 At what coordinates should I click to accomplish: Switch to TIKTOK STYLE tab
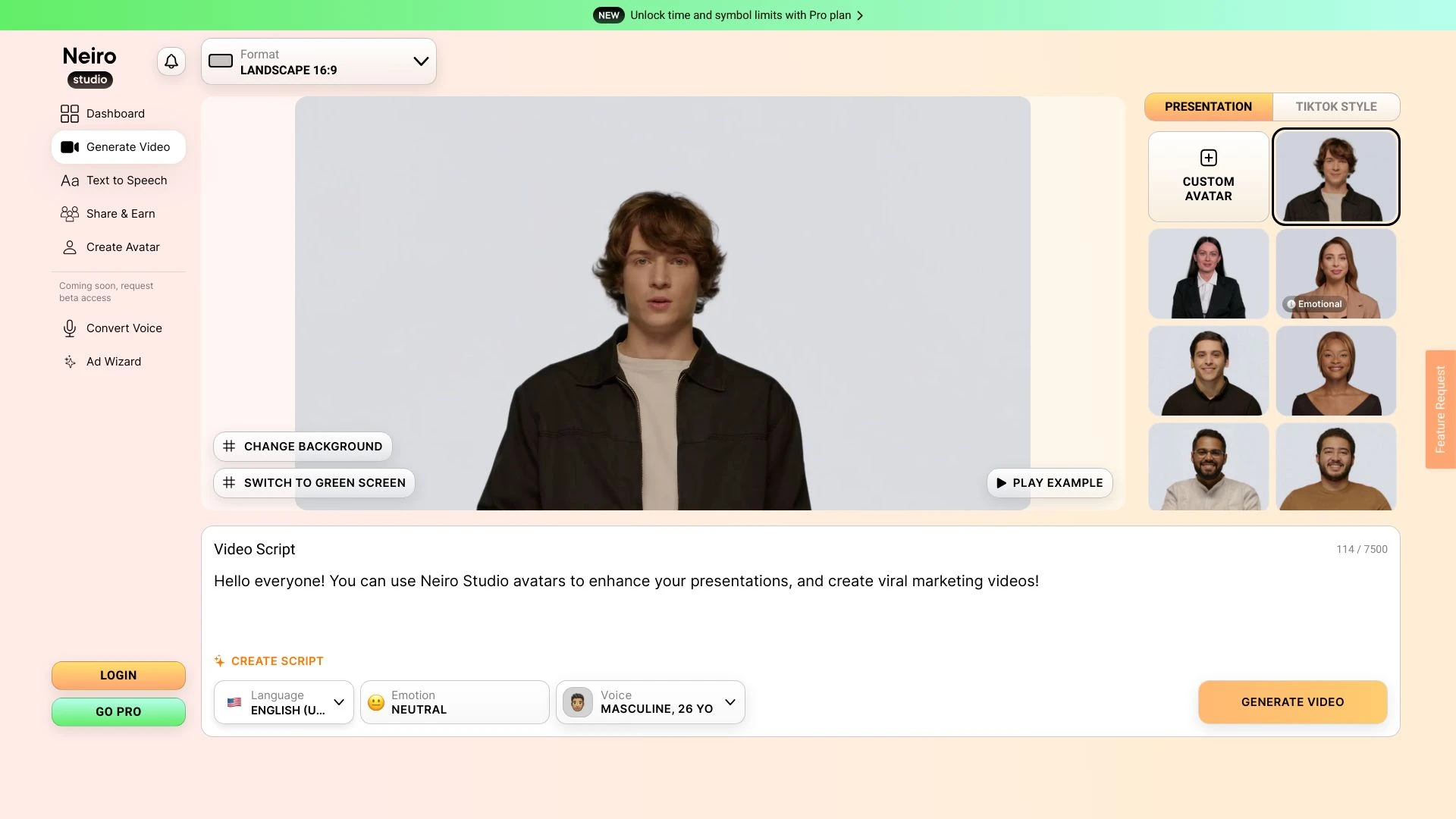pyautogui.click(x=1336, y=106)
